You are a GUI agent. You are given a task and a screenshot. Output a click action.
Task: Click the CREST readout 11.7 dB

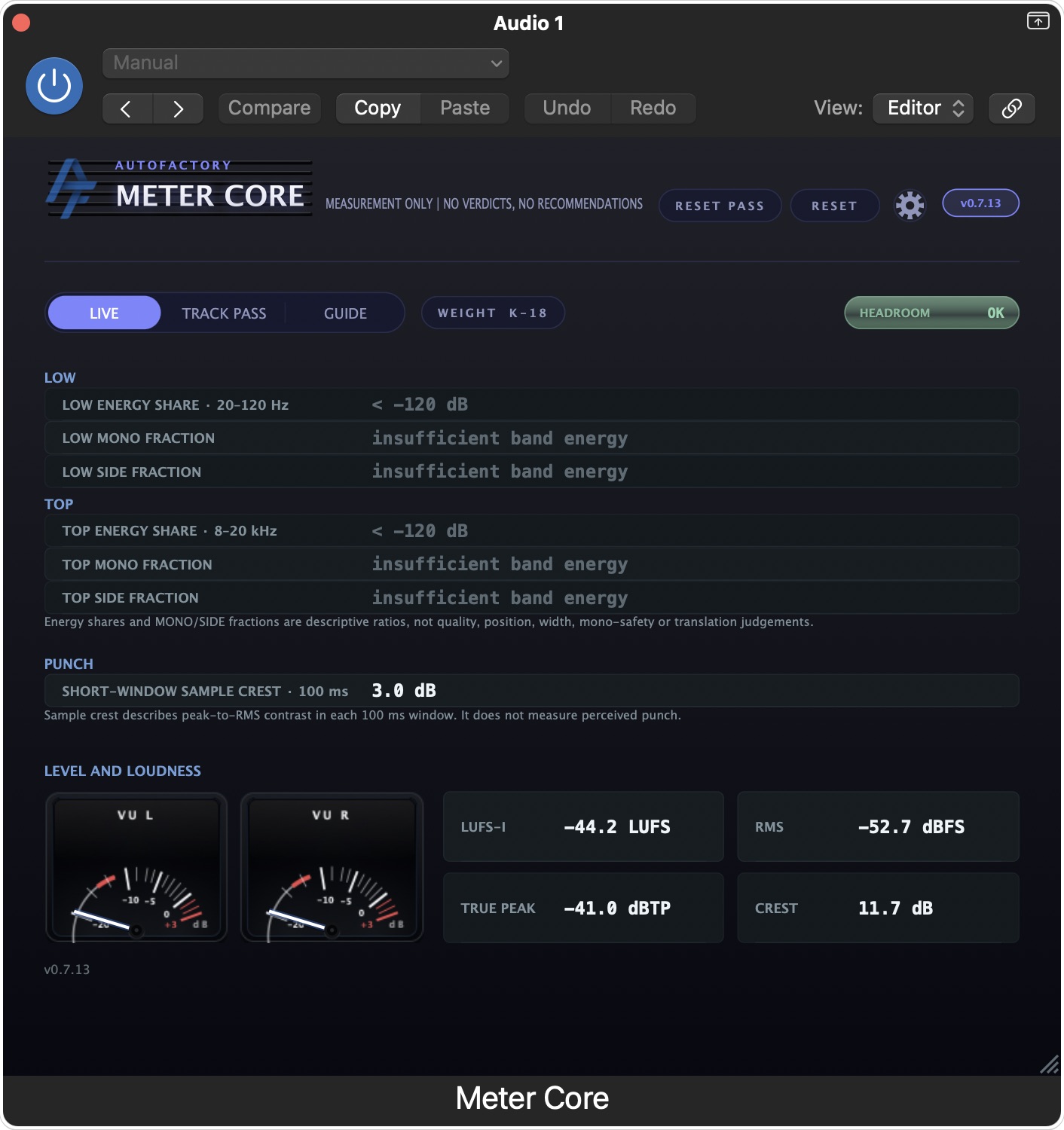pyautogui.click(x=878, y=908)
